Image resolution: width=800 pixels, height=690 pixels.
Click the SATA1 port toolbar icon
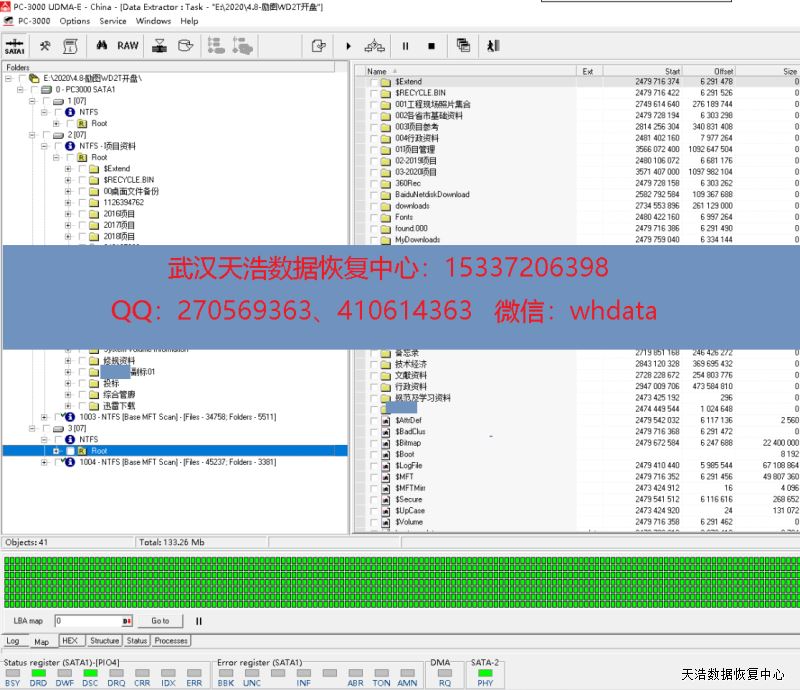(x=15, y=45)
